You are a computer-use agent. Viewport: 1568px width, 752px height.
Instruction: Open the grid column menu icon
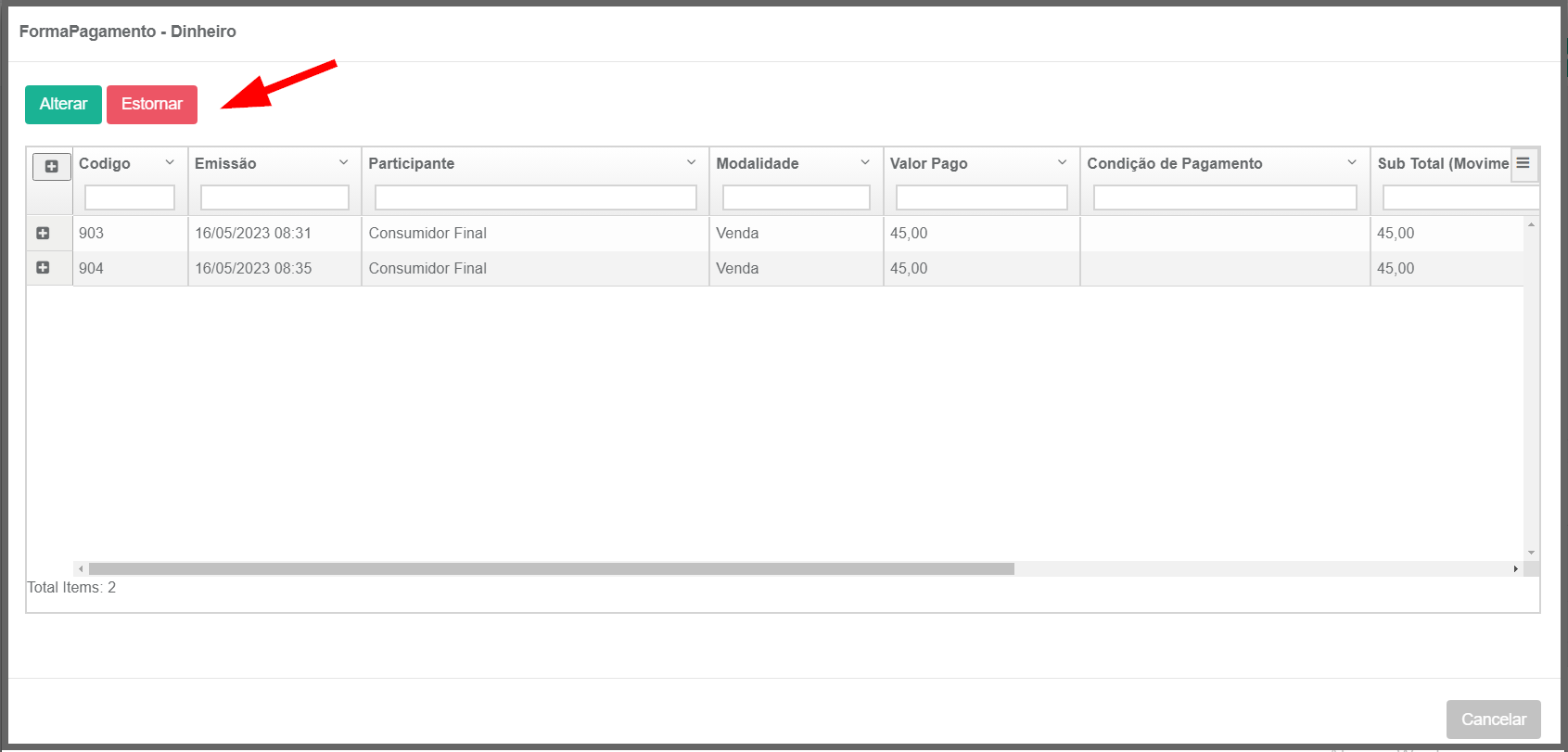(x=1523, y=163)
